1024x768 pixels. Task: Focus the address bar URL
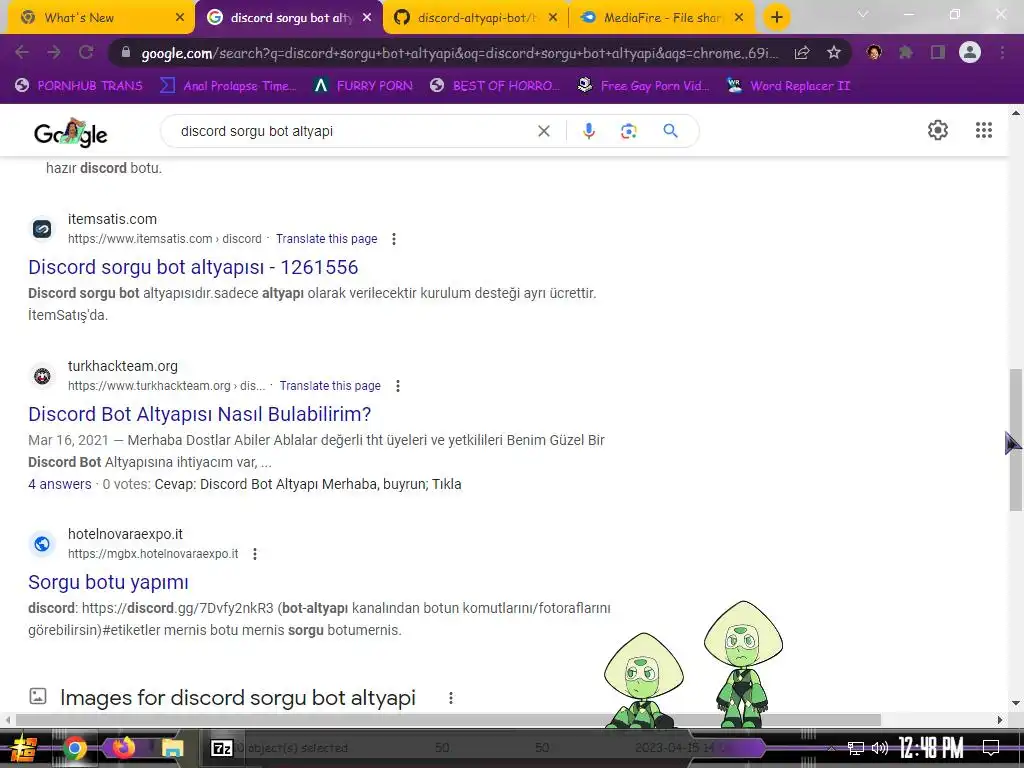pyautogui.click(x=459, y=53)
